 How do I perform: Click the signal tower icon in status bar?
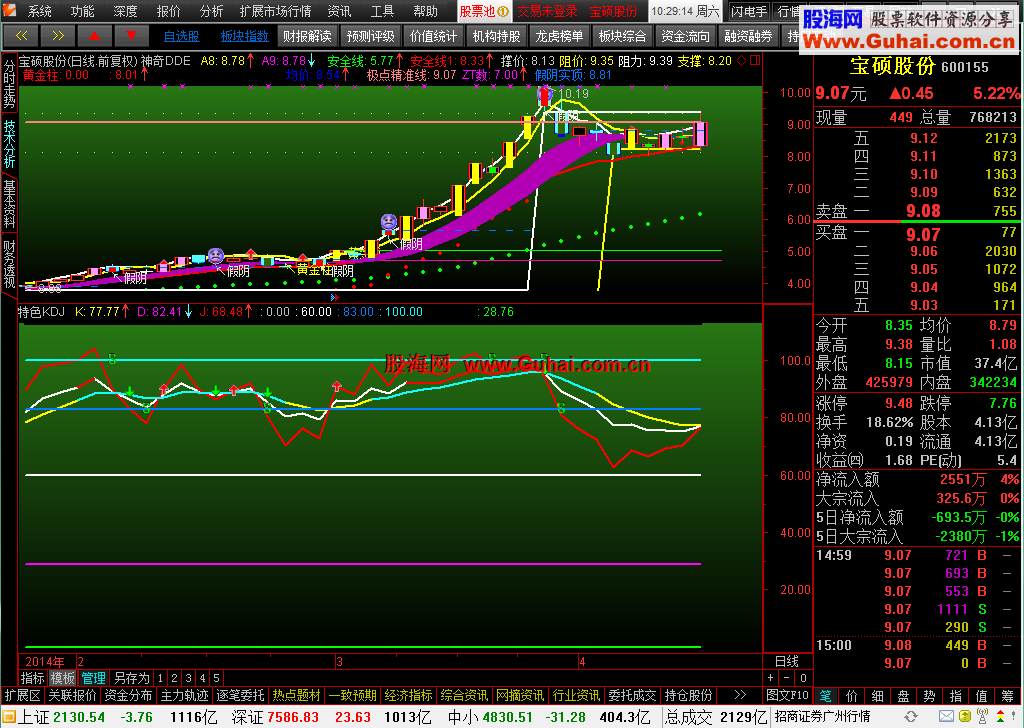982,717
